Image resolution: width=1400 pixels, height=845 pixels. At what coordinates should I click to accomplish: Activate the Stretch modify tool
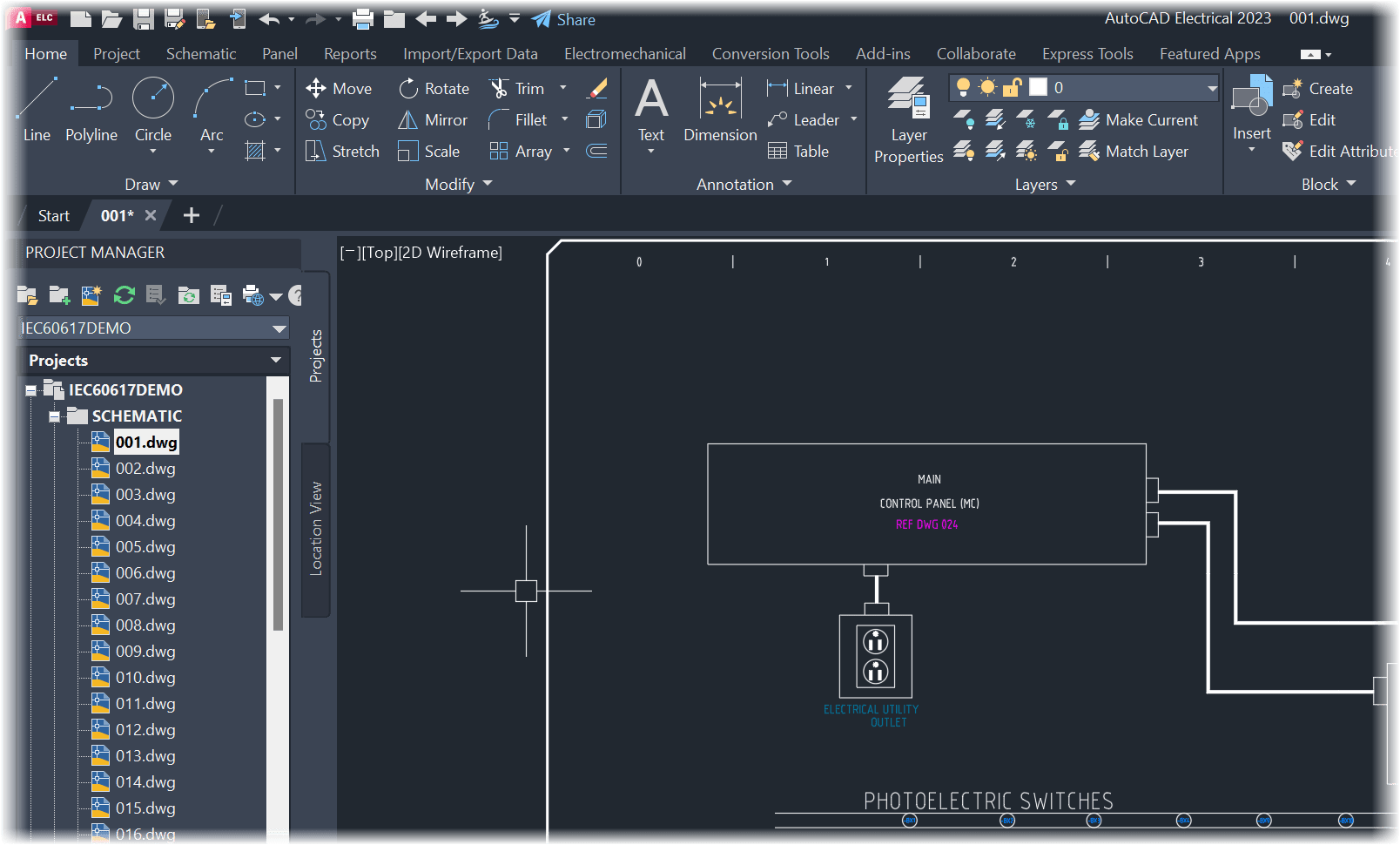(x=341, y=151)
